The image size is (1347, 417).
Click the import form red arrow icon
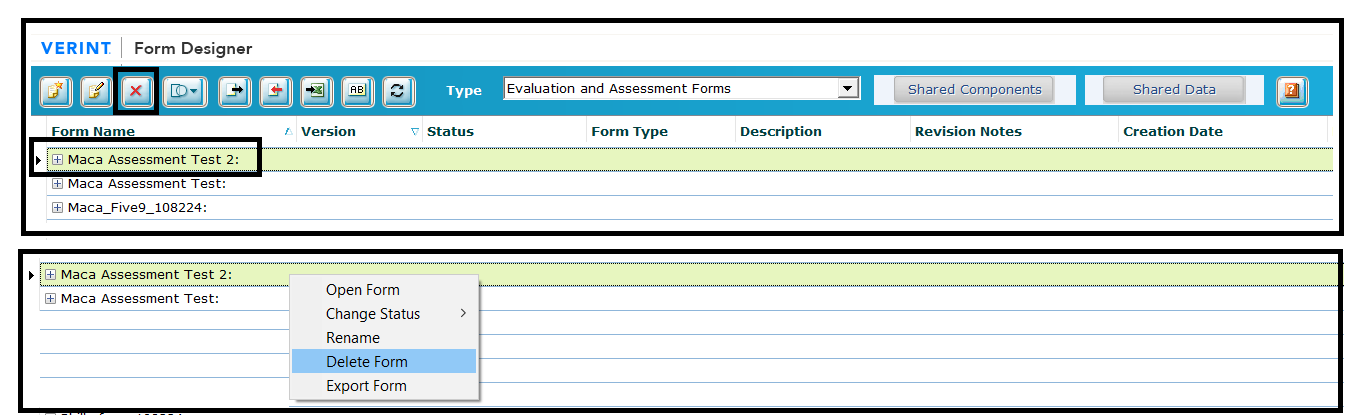tap(275, 91)
